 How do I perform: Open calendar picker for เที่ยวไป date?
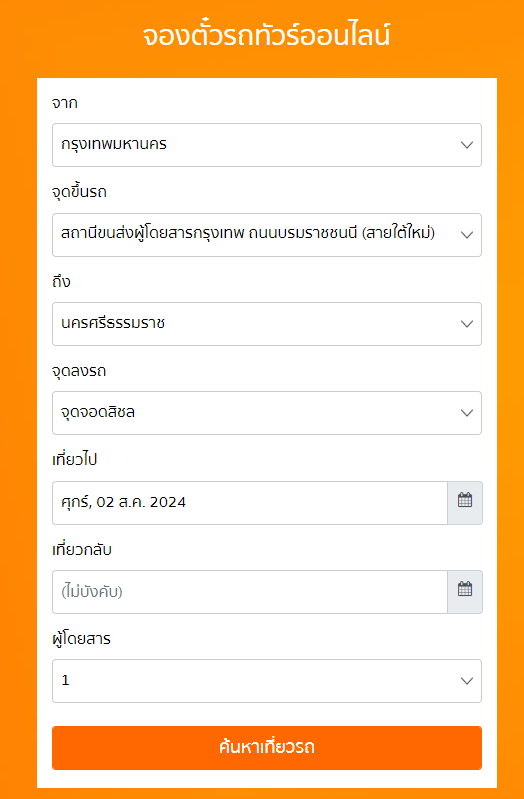pyautogui.click(x=465, y=503)
